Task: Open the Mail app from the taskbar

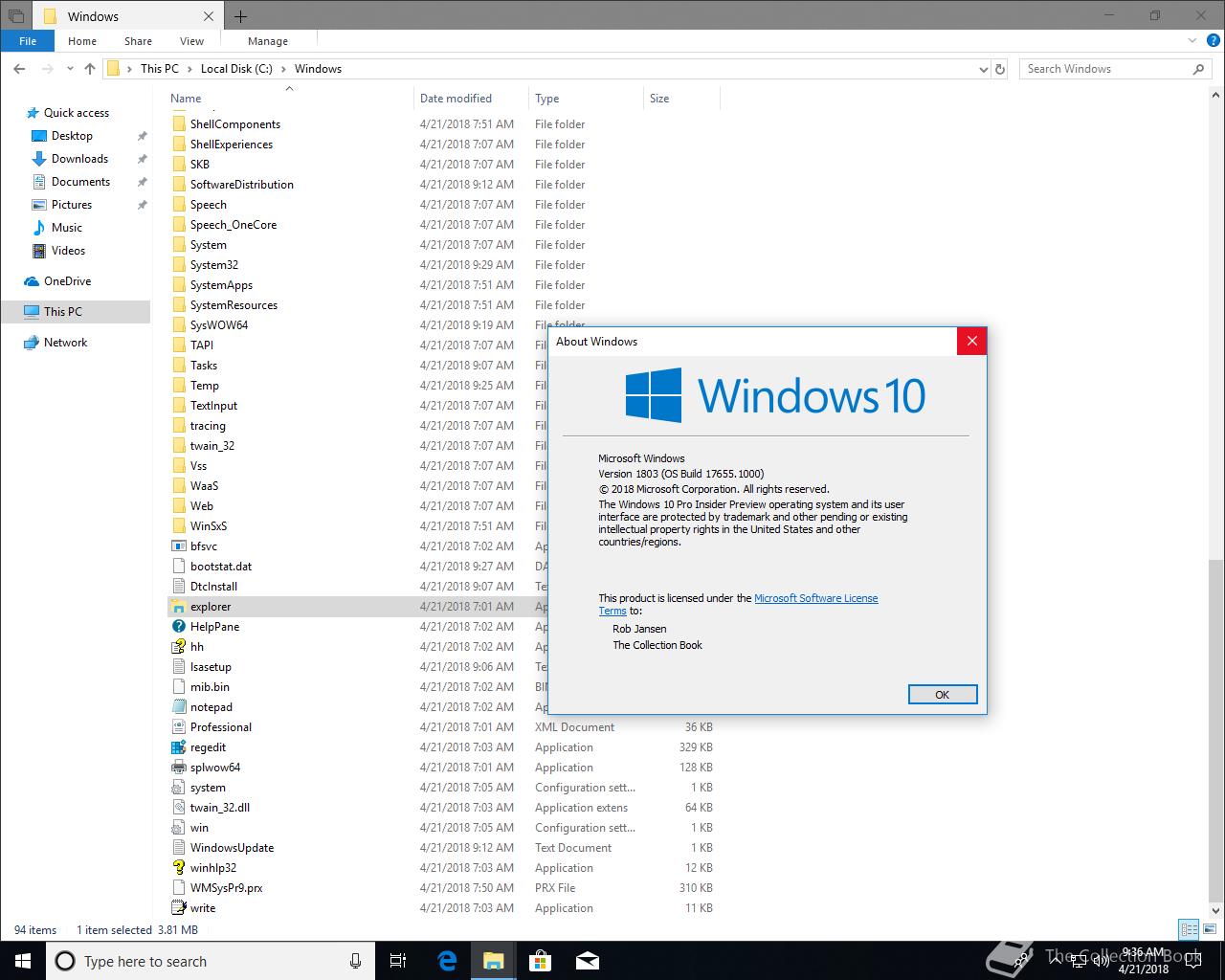Action: point(588,961)
